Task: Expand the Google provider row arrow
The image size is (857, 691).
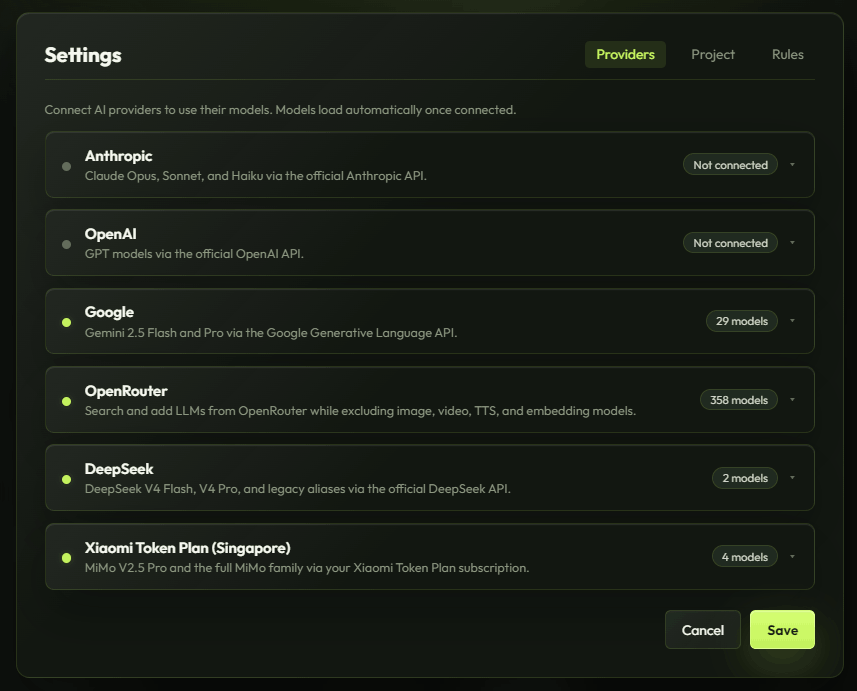Action: click(x=792, y=321)
